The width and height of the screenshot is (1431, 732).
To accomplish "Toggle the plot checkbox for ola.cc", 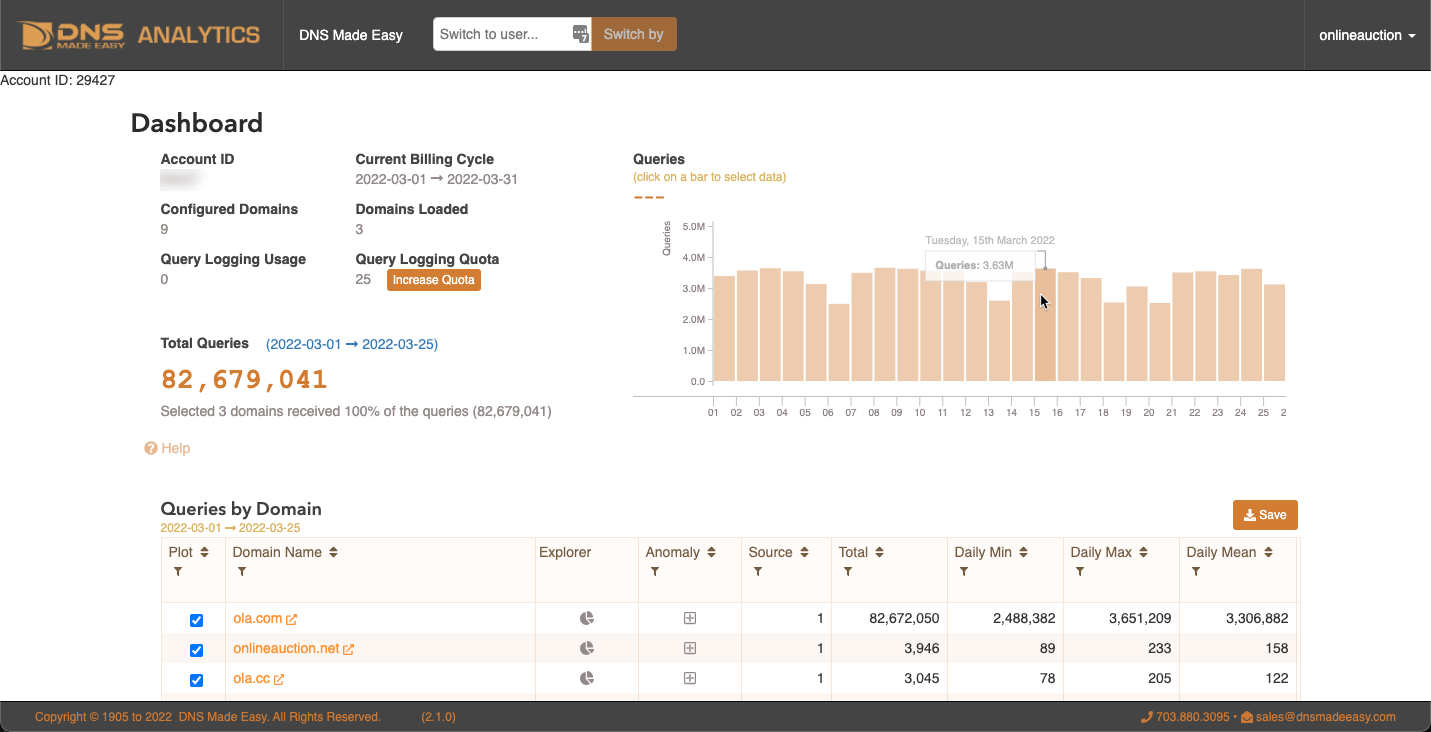I will click(x=197, y=680).
